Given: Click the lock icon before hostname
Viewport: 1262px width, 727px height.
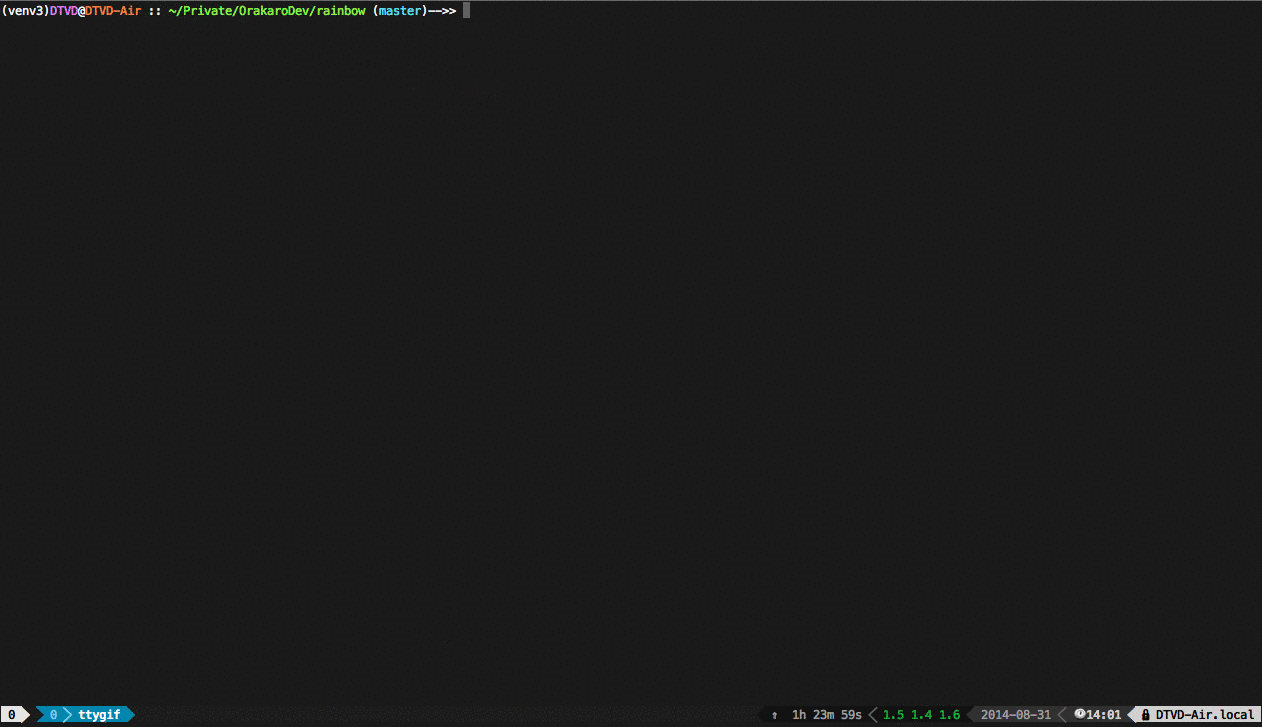Looking at the screenshot, I should [1146, 715].
